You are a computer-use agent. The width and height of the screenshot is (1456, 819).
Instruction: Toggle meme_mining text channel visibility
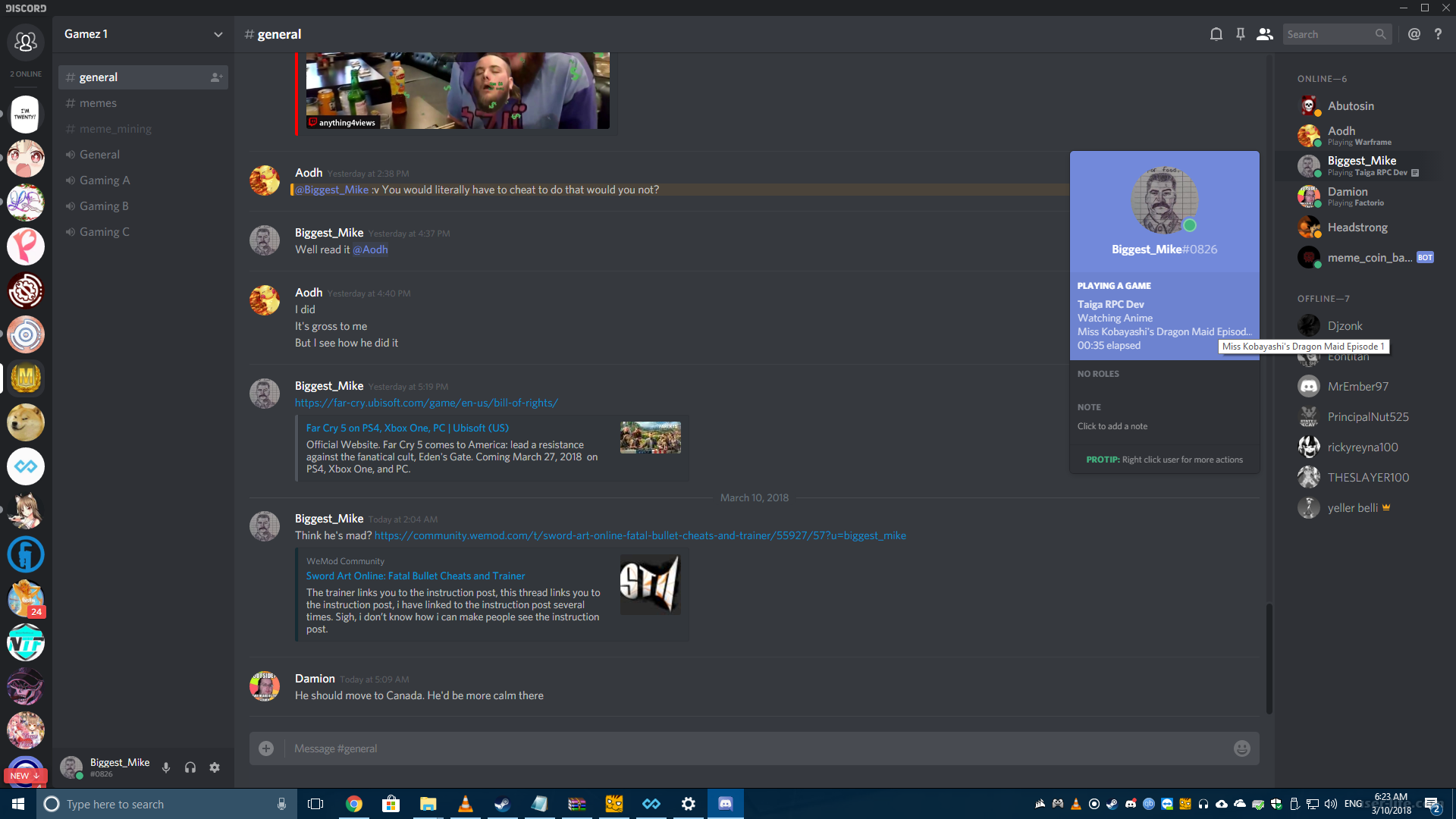(114, 128)
